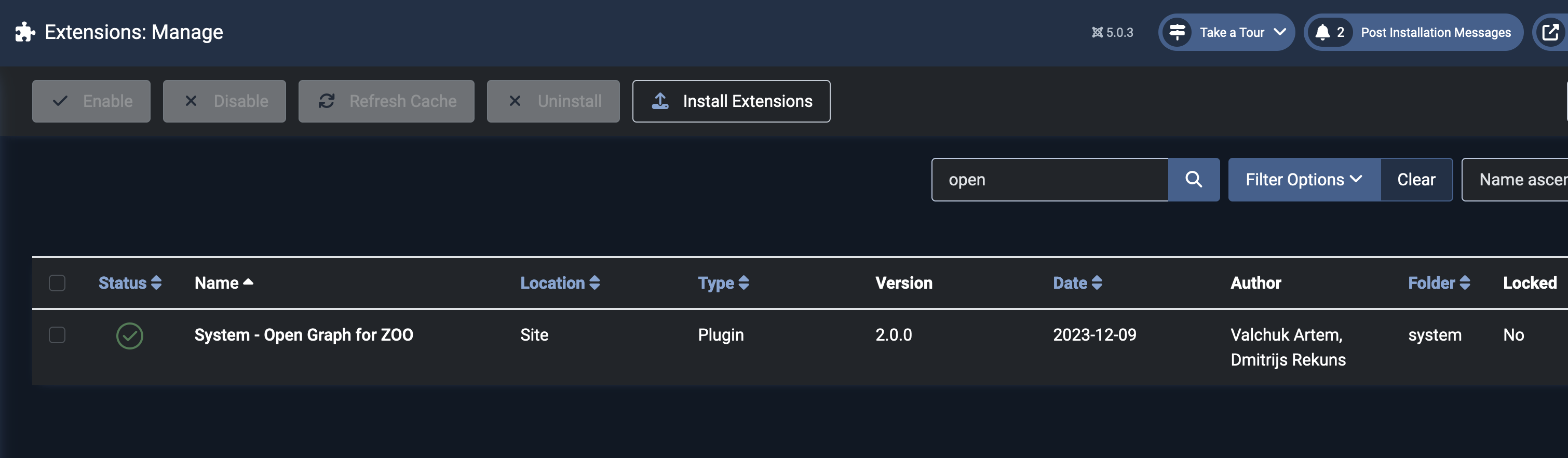1568x458 pixels.
Task: Click the Clear filter button
Action: point(1416,180)
